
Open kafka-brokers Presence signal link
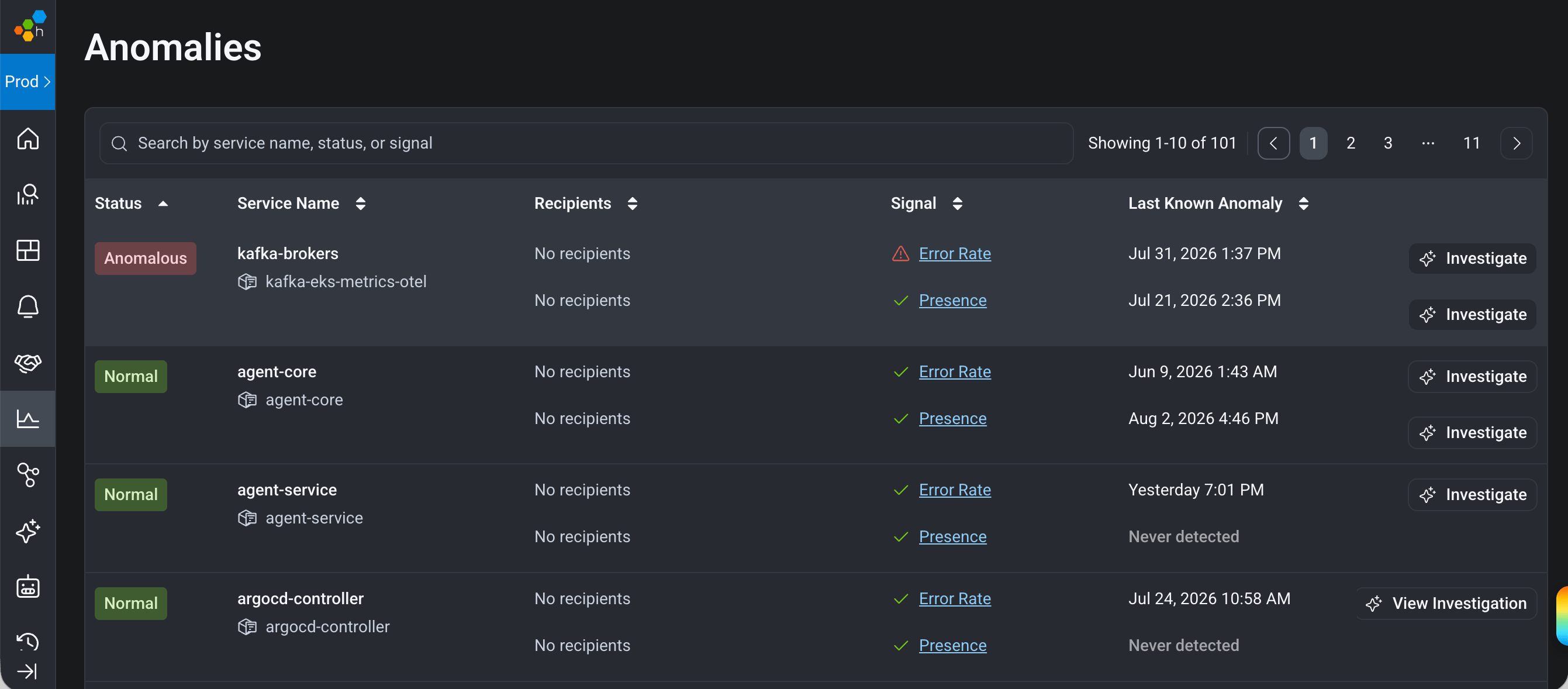[952, 300]
